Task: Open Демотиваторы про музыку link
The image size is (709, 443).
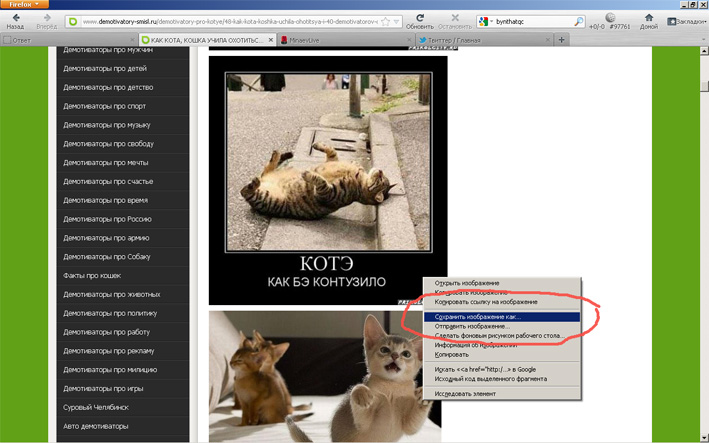Action: point(107,125)
